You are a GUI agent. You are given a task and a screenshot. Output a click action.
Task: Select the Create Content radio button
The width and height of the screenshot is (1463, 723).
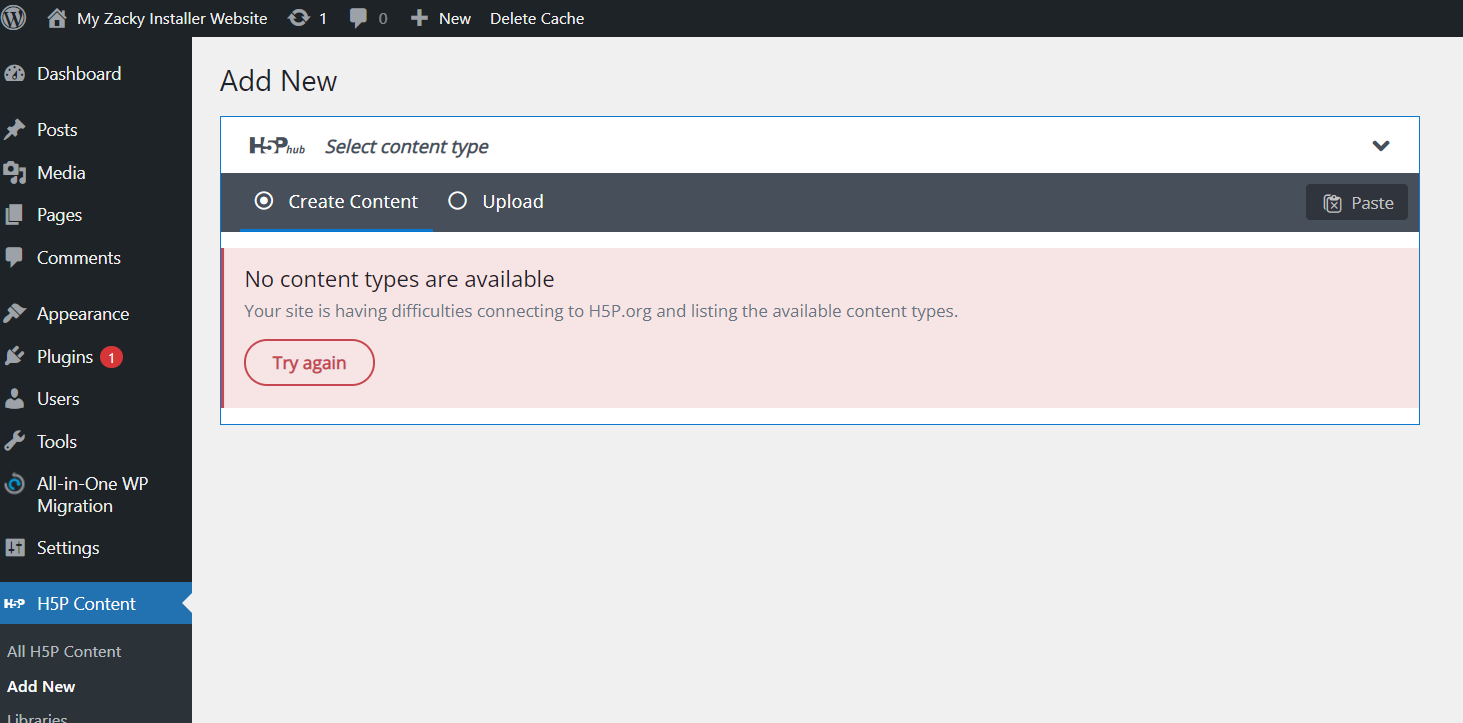[x=264, y=201]
